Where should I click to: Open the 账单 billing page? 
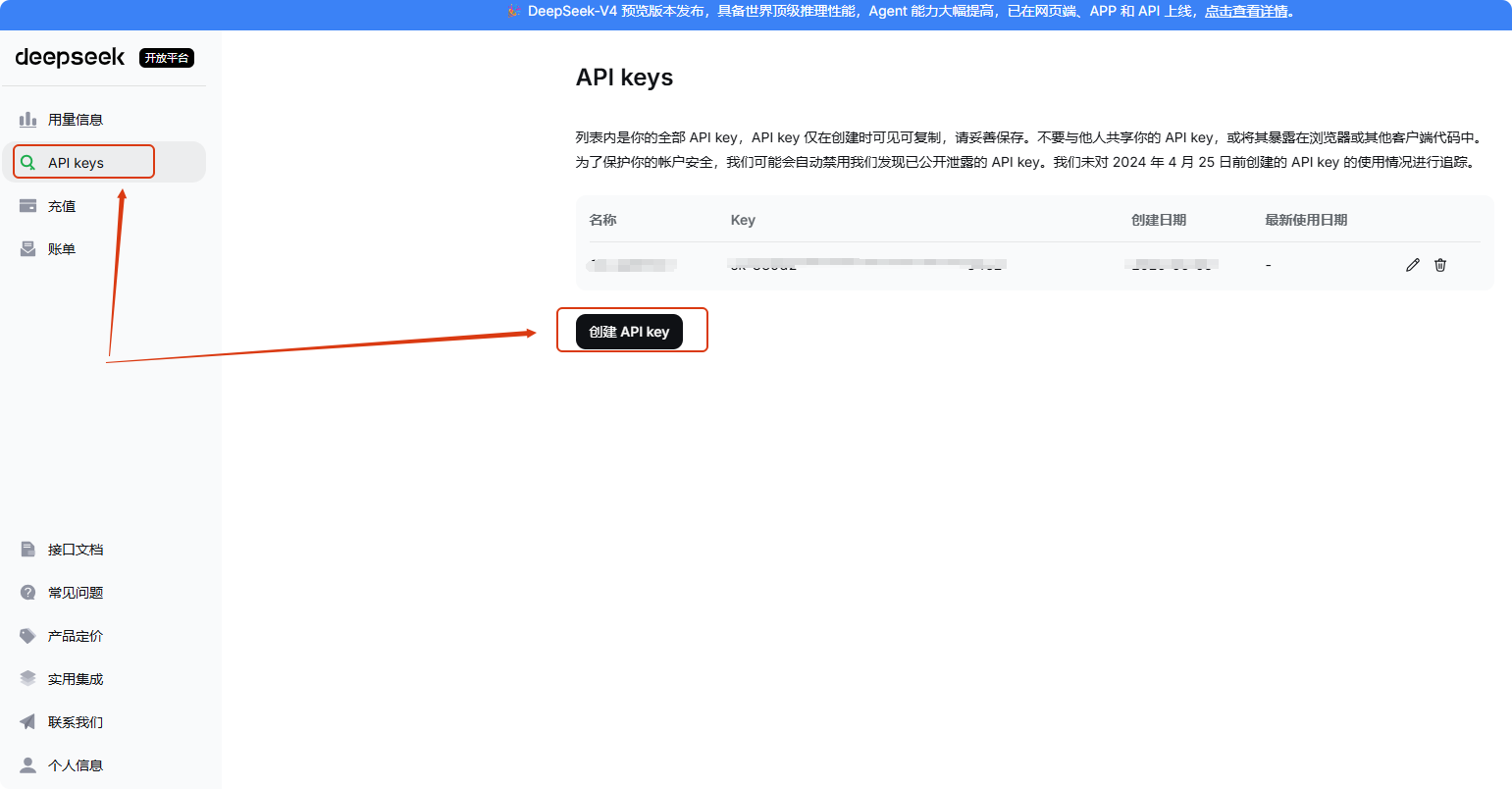pos(104,248)
